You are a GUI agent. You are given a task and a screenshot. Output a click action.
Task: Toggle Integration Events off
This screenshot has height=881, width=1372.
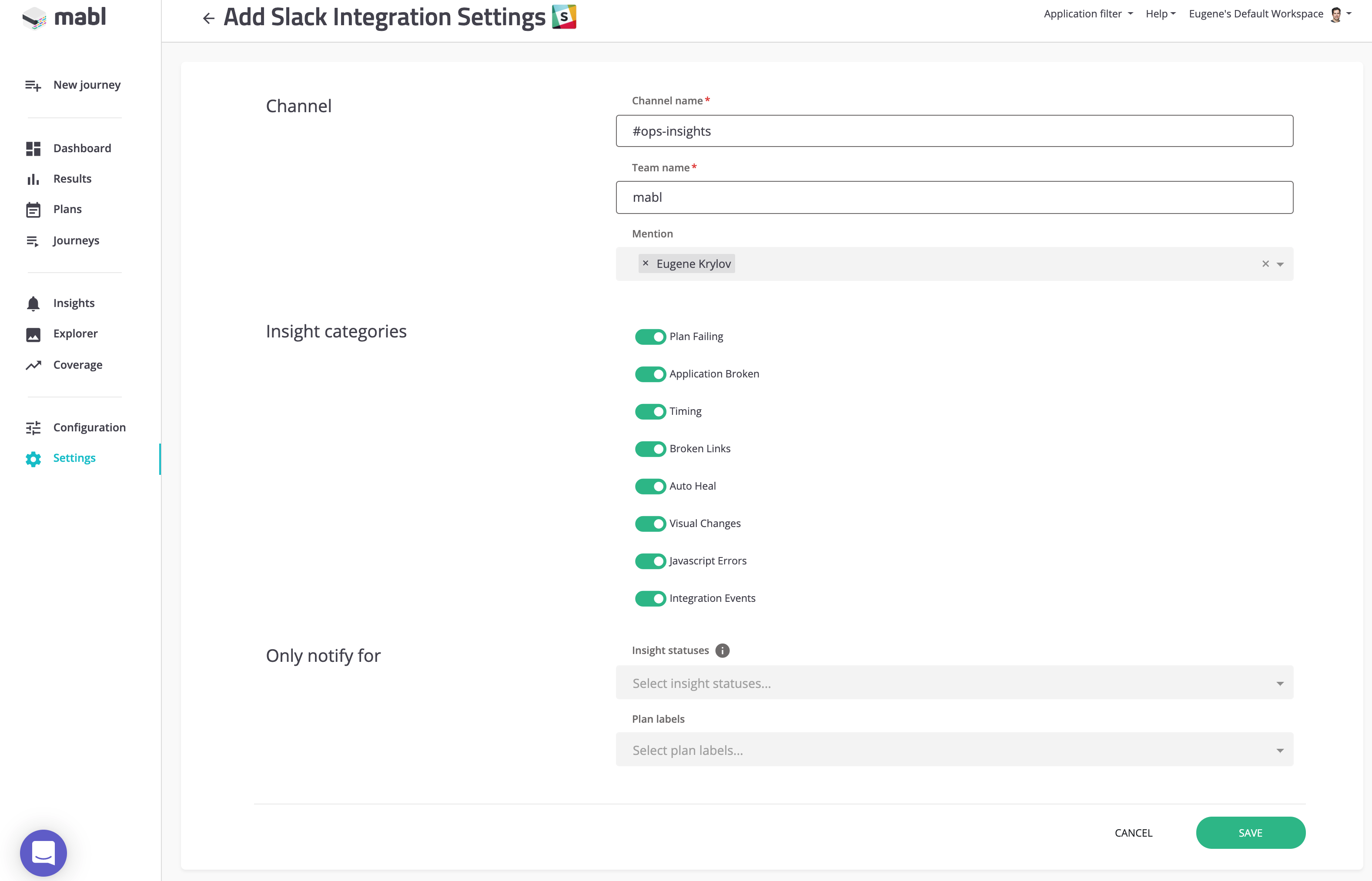tap(650, 598)
